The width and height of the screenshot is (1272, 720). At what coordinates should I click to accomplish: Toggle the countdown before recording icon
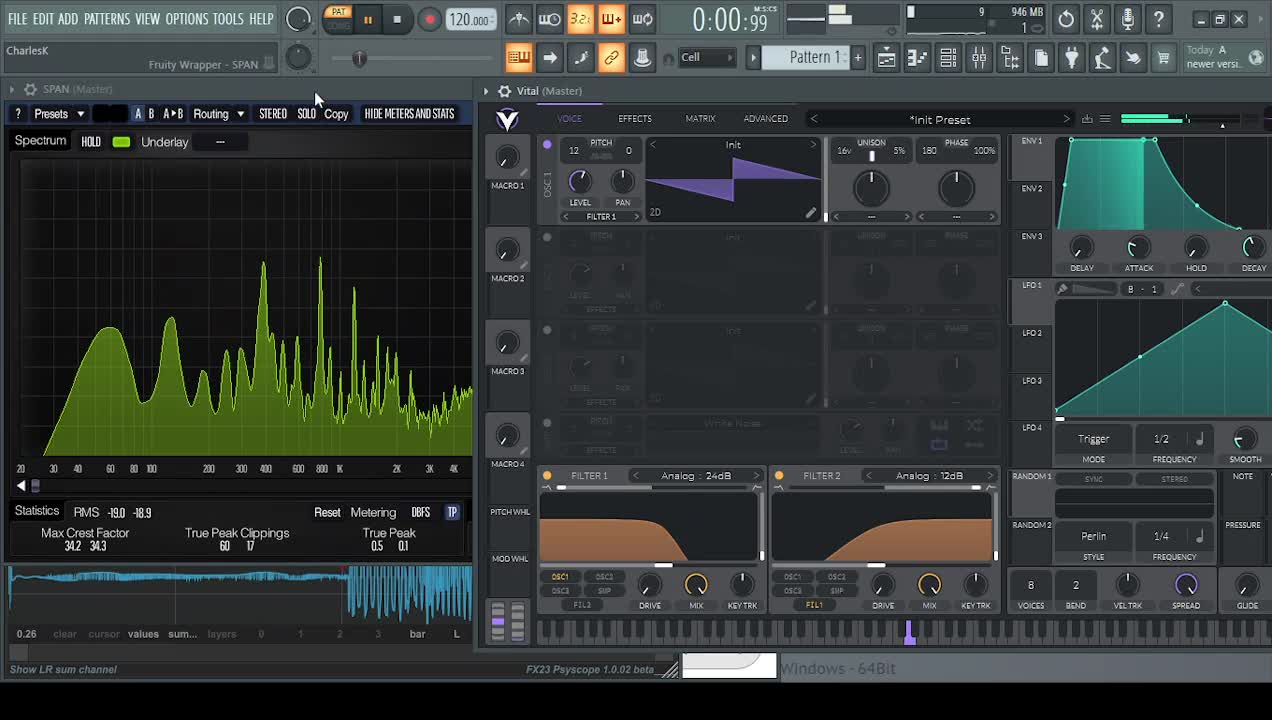point(580,19)
